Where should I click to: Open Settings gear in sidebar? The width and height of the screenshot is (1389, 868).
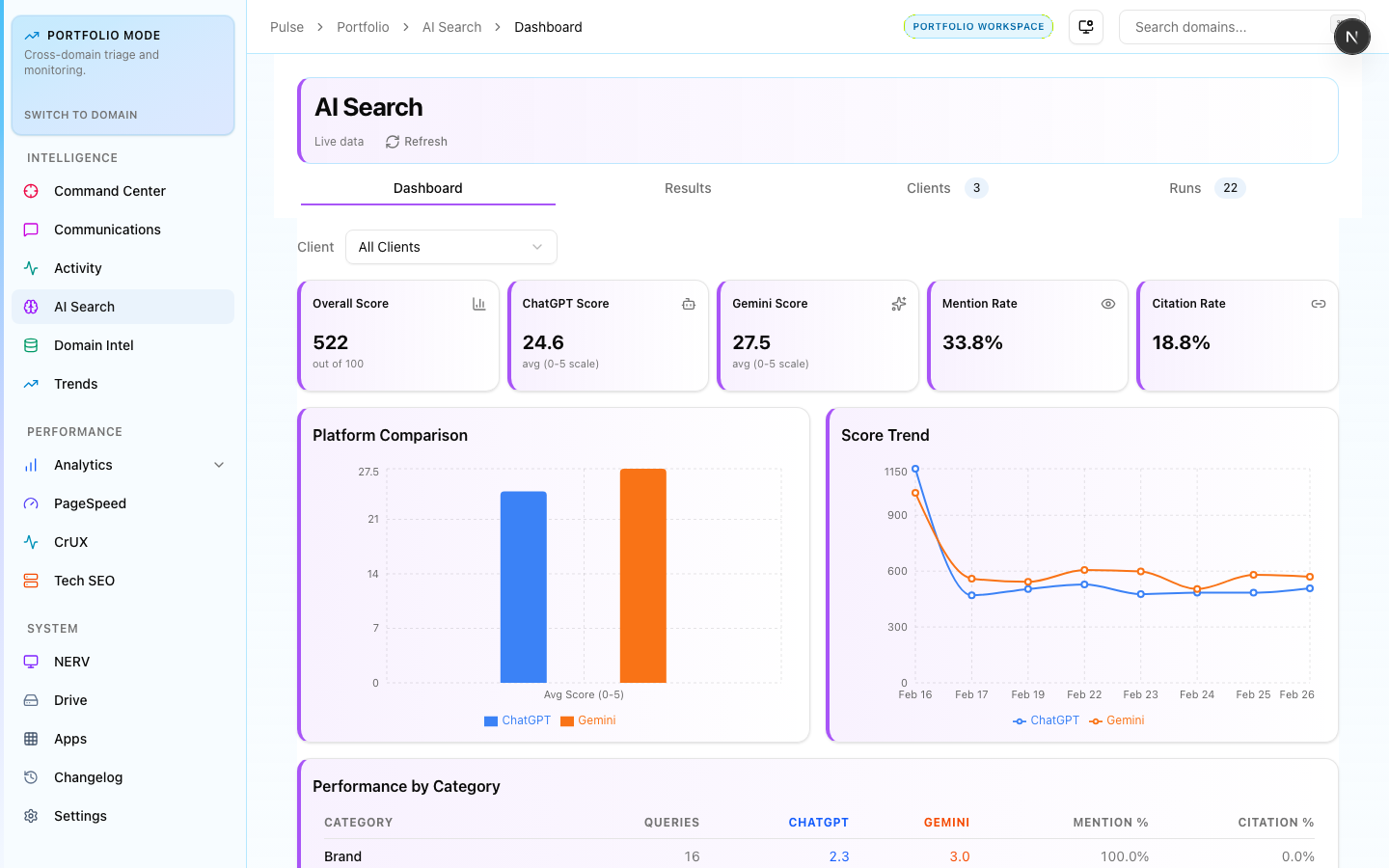(31, 816)
